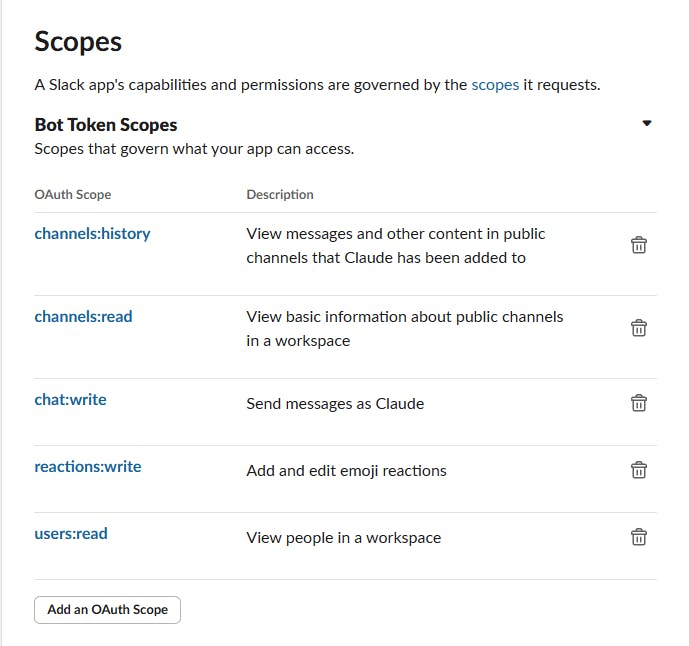Open the chat:write scope link
Screen dimensions: 689x646
pos(70,400)
